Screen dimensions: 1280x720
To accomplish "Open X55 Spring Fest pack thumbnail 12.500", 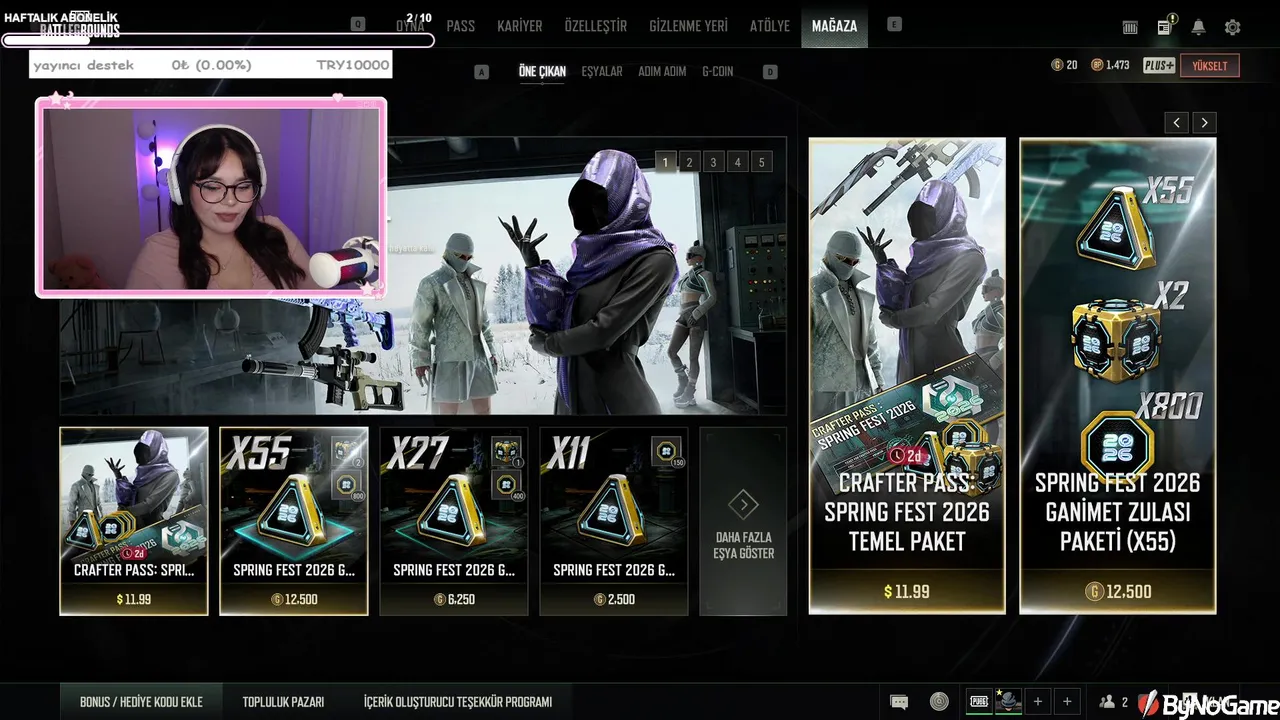I will click(294, 521).
